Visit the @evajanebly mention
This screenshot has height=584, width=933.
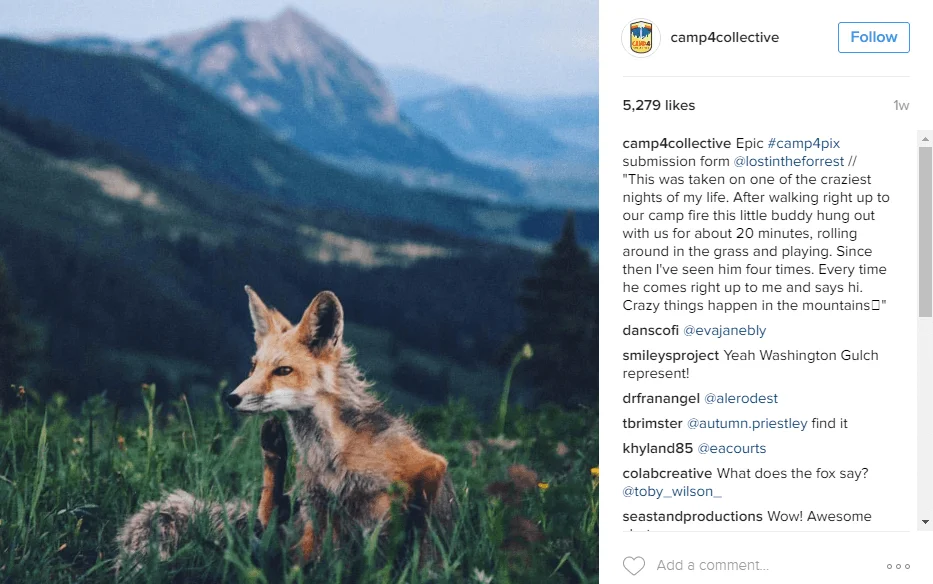[724, 330]
